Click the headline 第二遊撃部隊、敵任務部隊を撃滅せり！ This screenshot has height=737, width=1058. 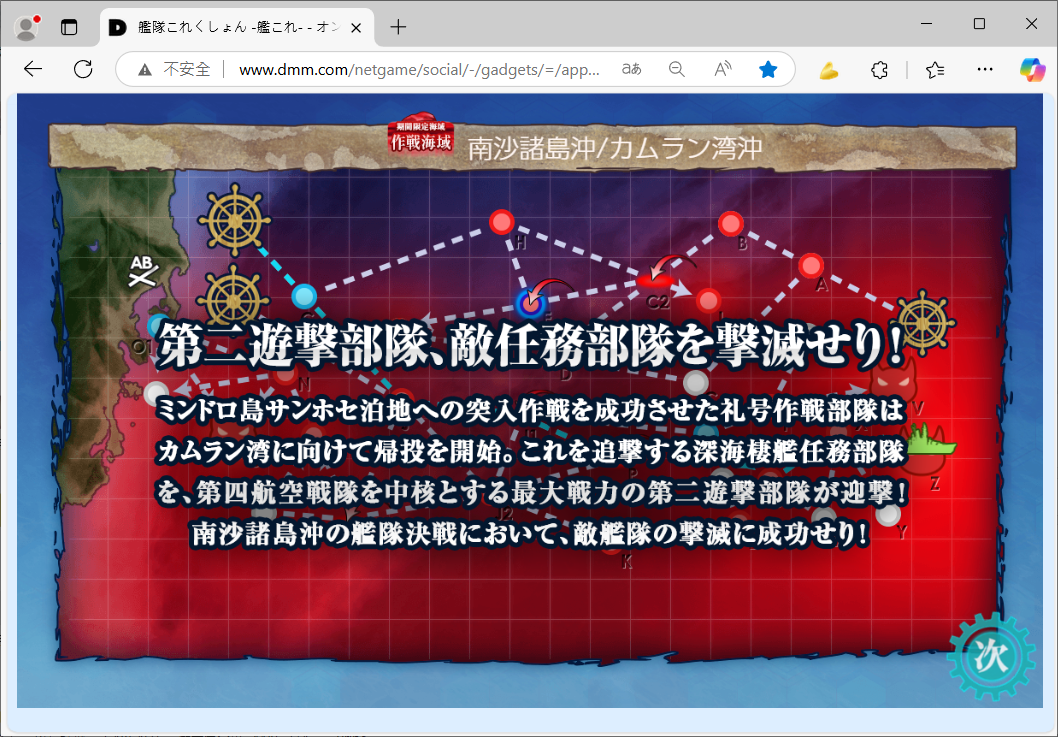point(530,346)
